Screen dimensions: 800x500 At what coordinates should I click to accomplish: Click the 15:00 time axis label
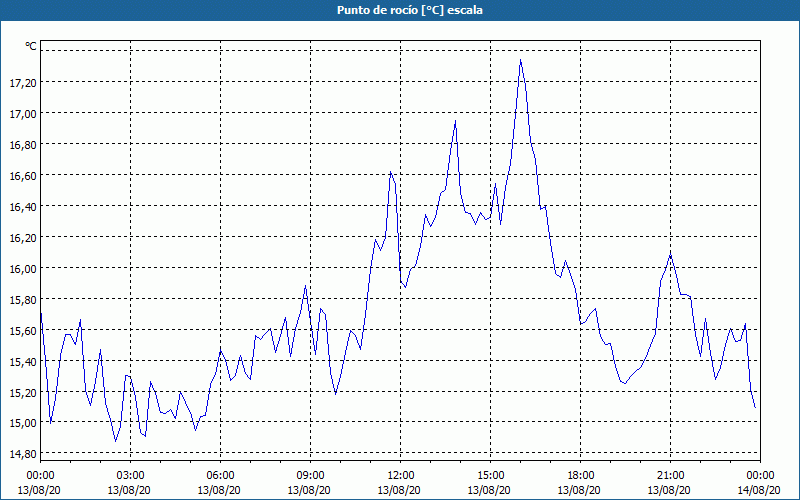[x=490, y=476]
